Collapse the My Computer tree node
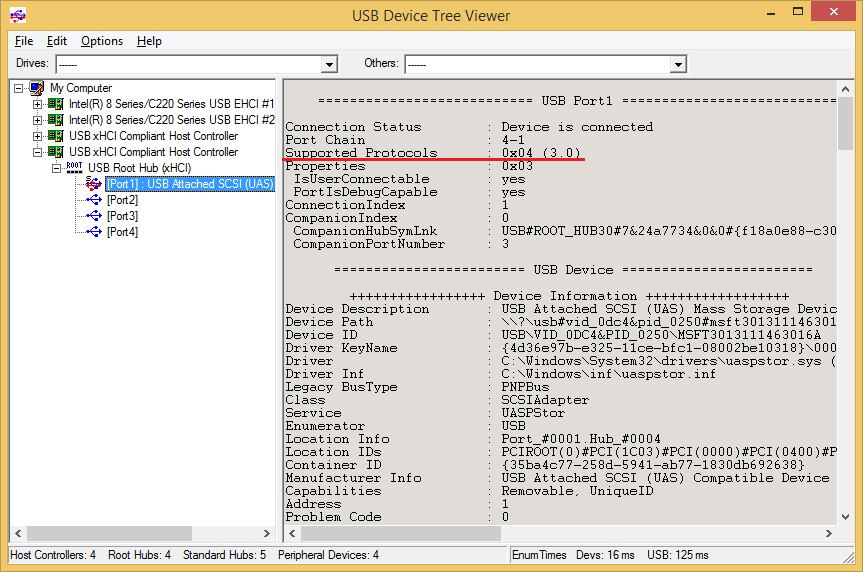Image resolution: width=863 pixels, height=572 pixels. 19,88
